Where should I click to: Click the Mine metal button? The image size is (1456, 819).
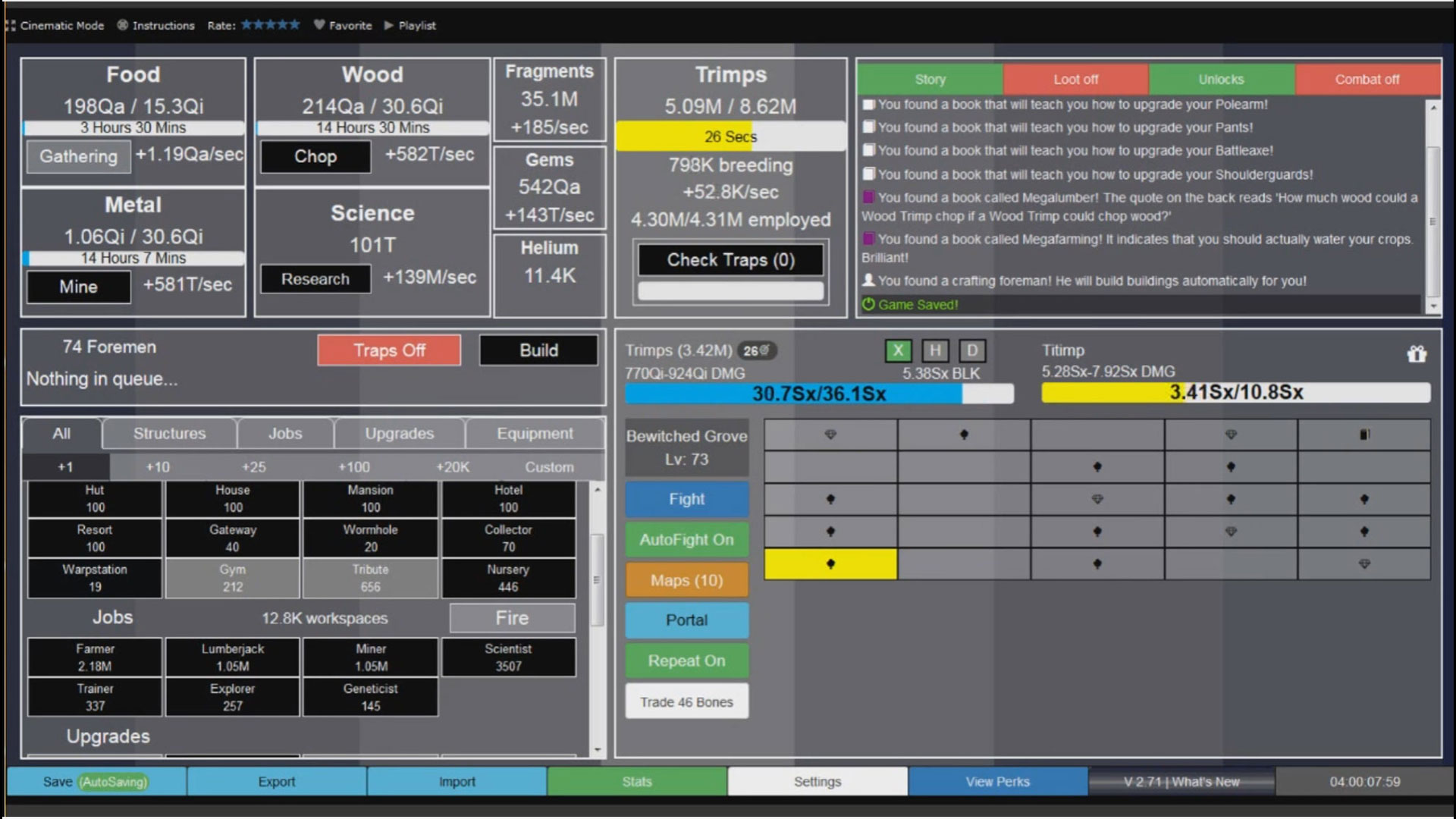(78, 287)
